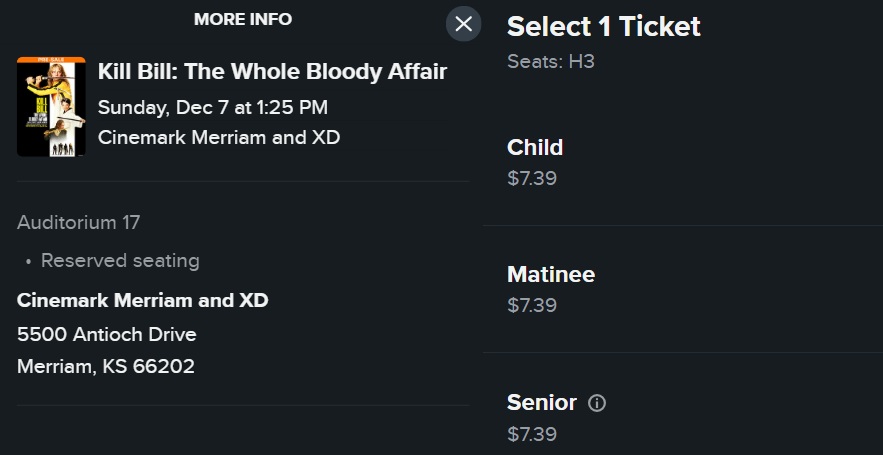The height and width of the screenshot is (455, 883).
Task: Click Cinemark Merriam and XD under showtime
Action: tap(219, 137)
